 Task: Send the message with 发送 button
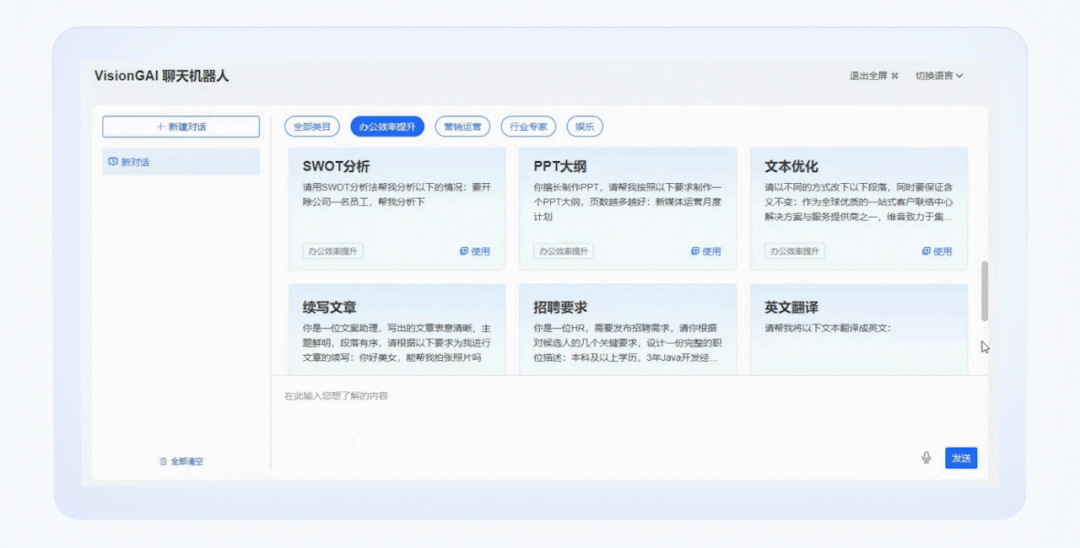pos(961,458)
